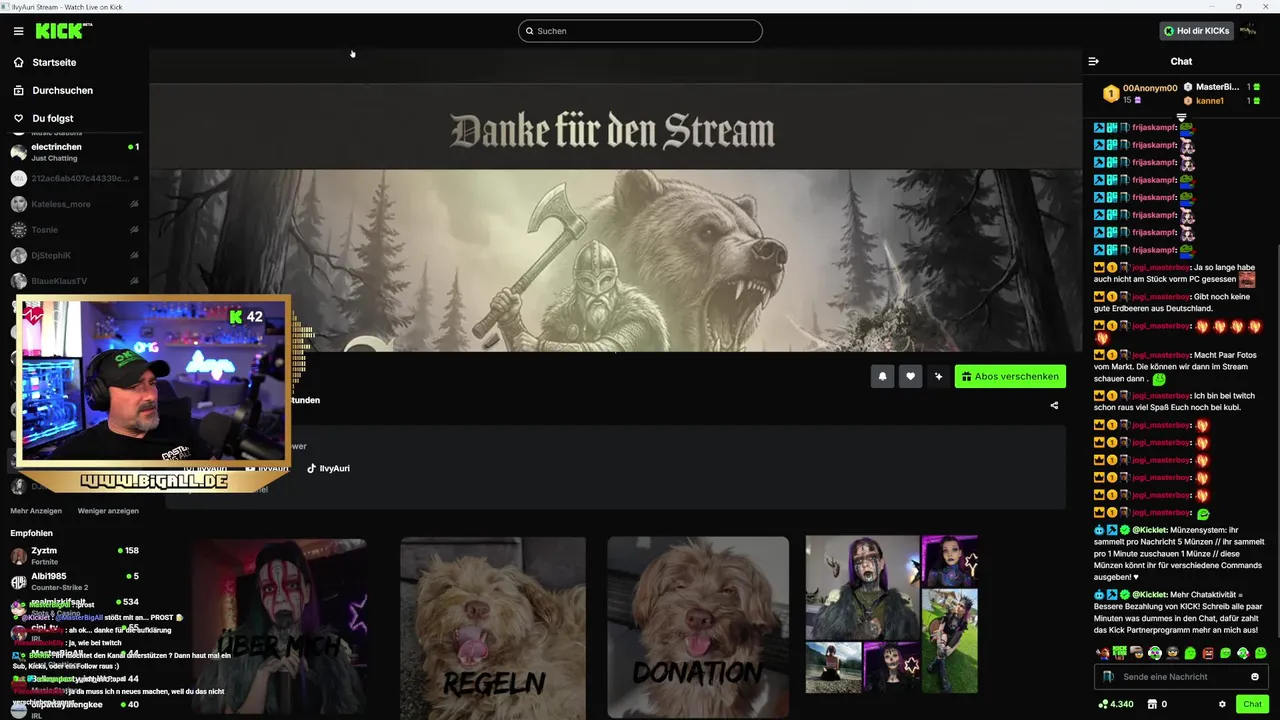Open followed channel electrinchen
This screenshot has height=720, width=1280.
74,152
